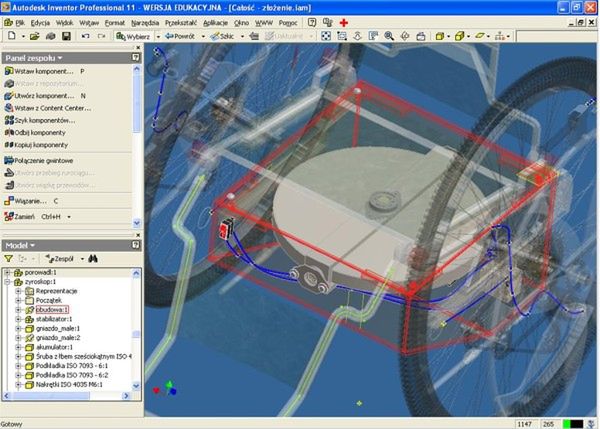This screenshot has width=600, height=429.
Task: Open the Pomoc menu
Action: [288, 23]
